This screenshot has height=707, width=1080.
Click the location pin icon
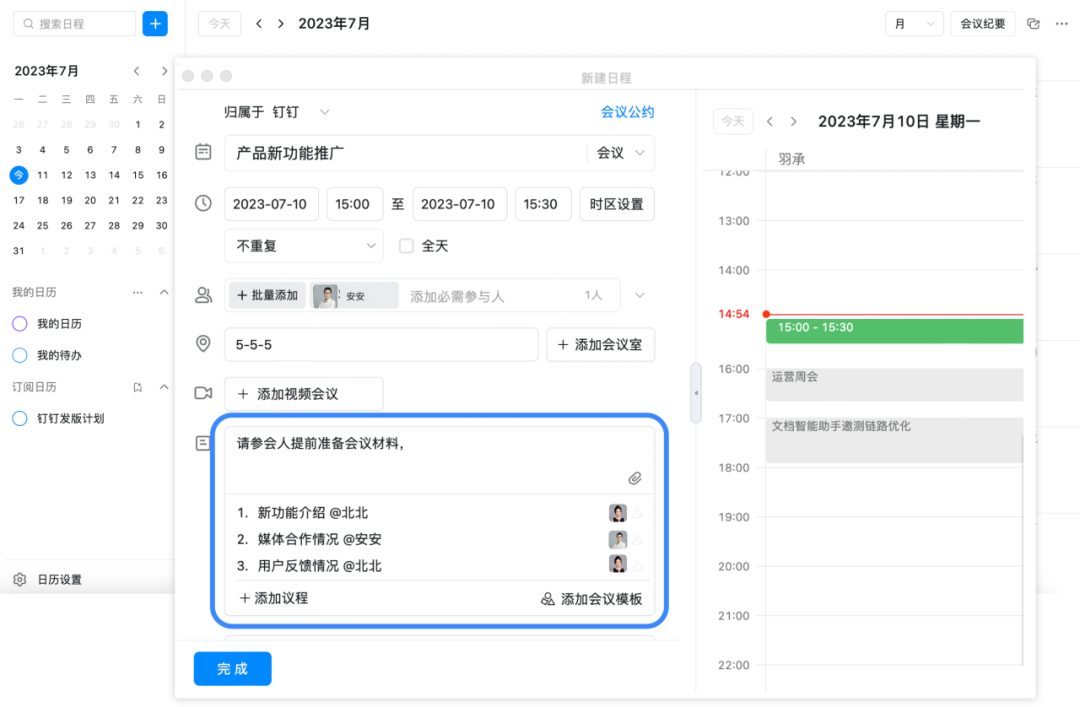click(203, 344)
